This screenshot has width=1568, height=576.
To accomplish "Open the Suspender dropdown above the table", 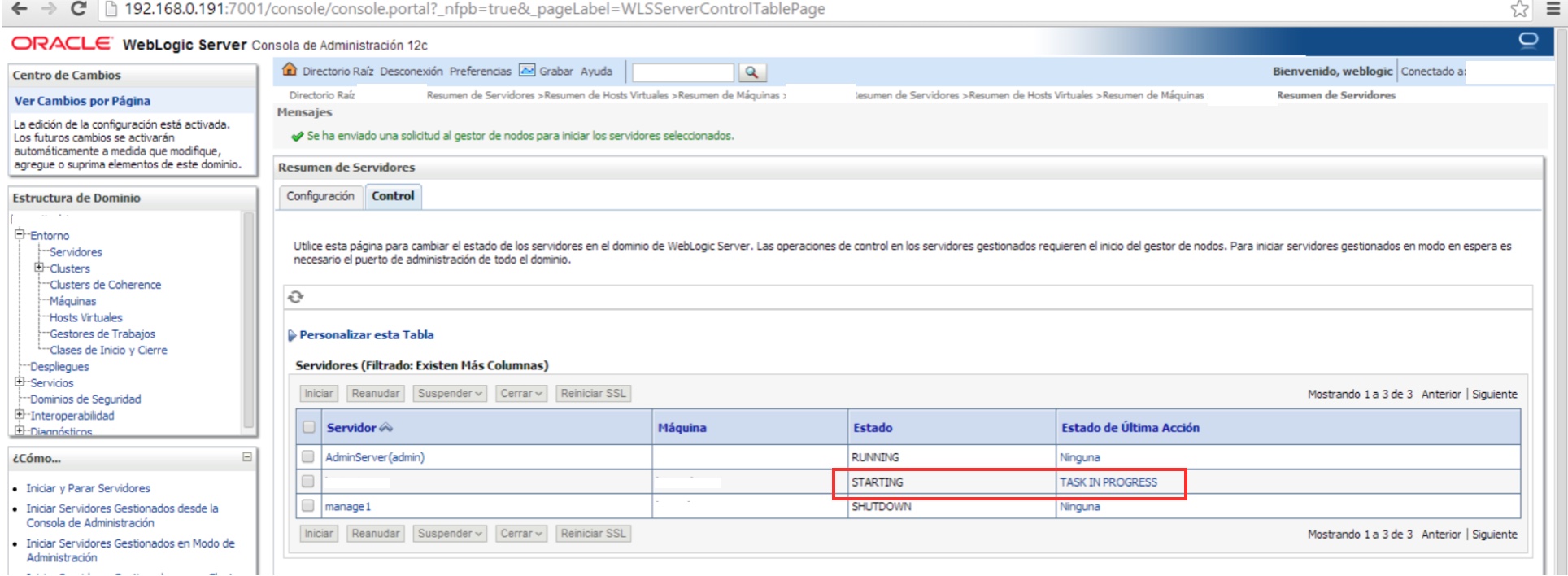I will click(x=450, y=394).
